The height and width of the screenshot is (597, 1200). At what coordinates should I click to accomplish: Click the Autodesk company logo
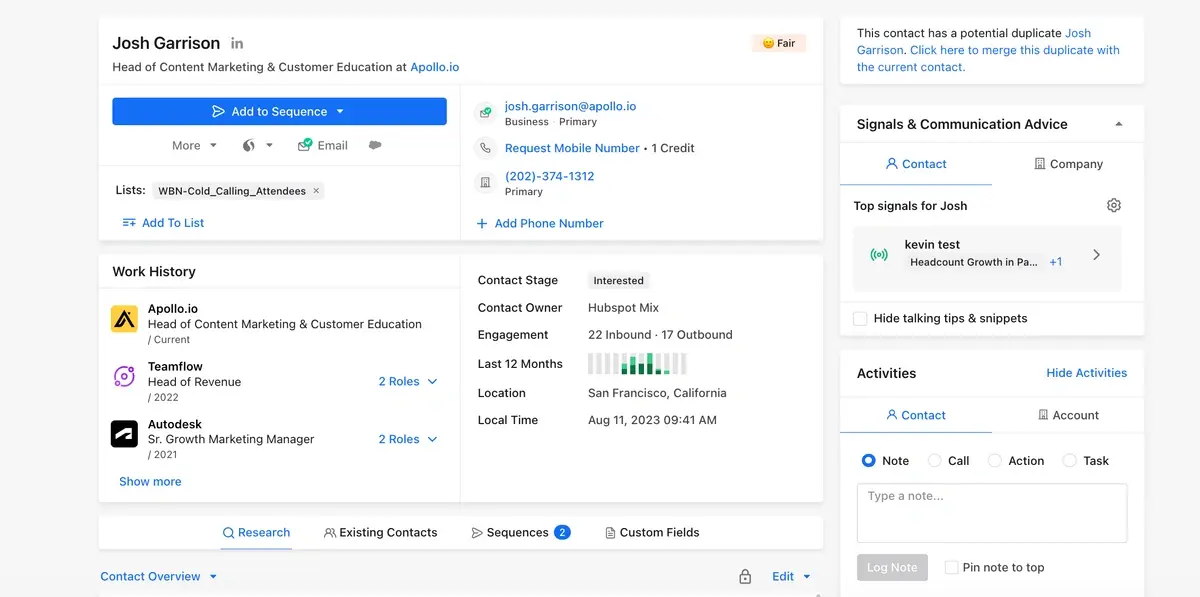[x=124, y=434]
